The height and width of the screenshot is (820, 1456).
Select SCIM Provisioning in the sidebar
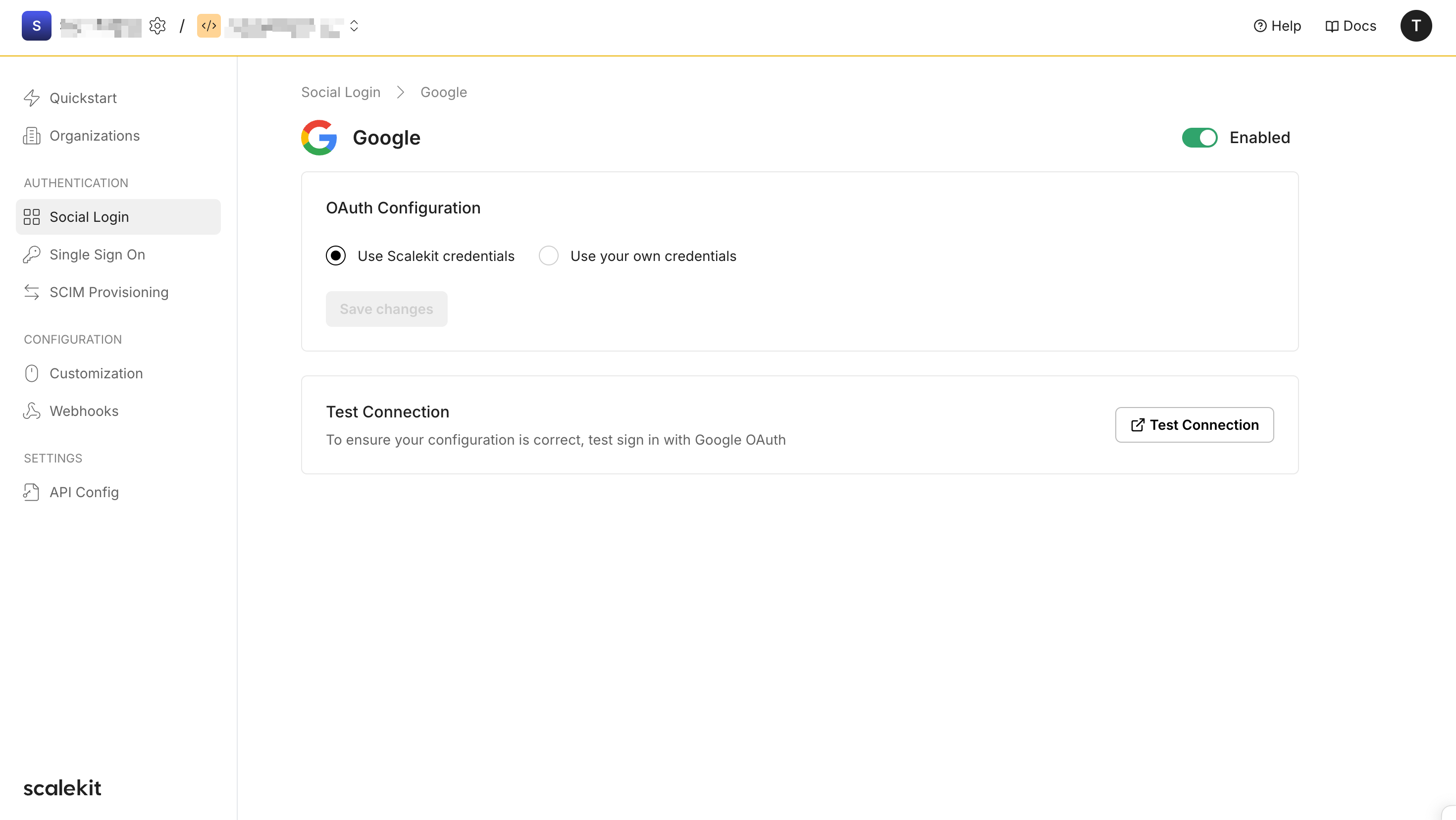(109, 292)
